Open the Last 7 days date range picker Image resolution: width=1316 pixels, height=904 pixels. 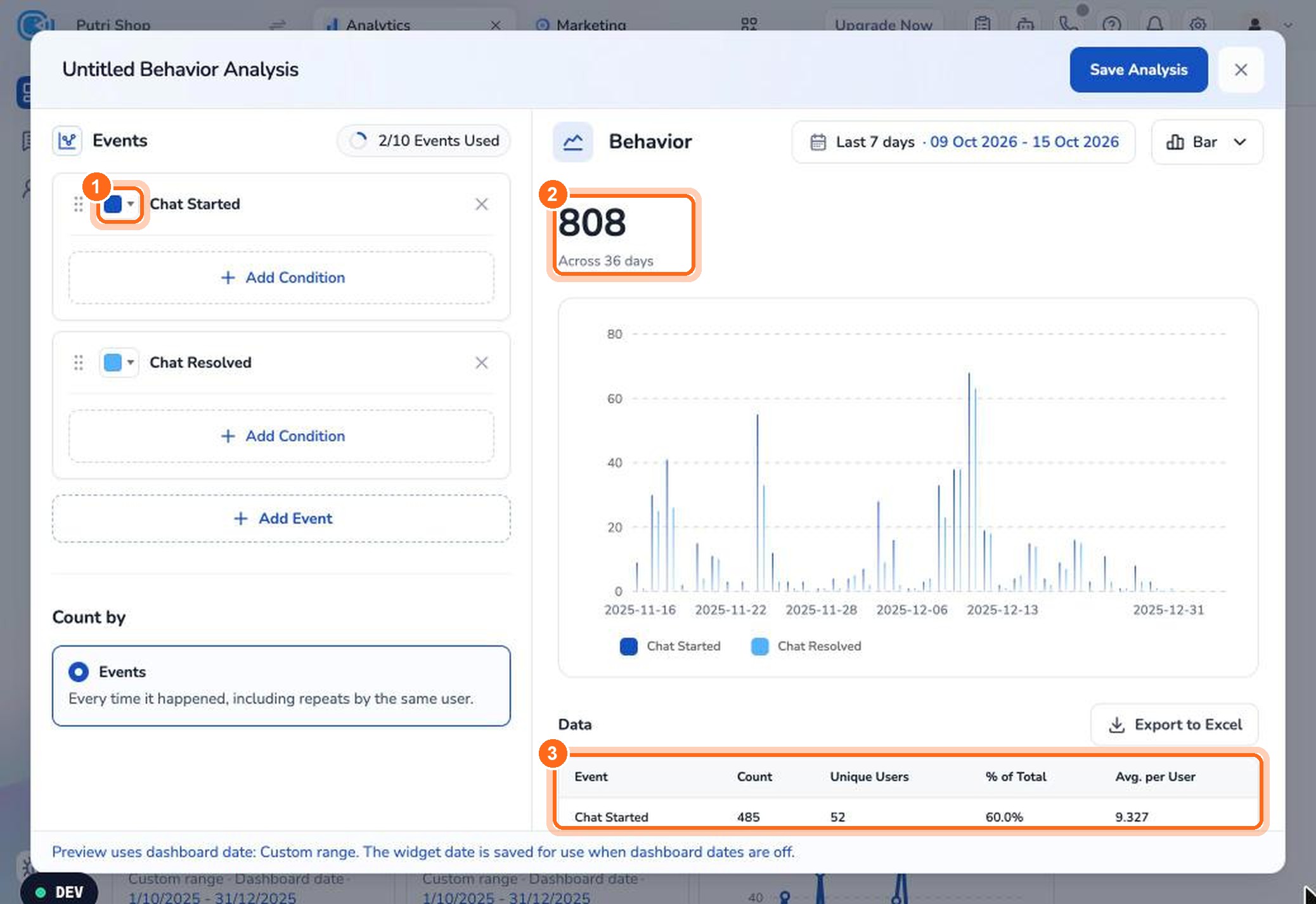pyautogui.click(x=964, y=142)
